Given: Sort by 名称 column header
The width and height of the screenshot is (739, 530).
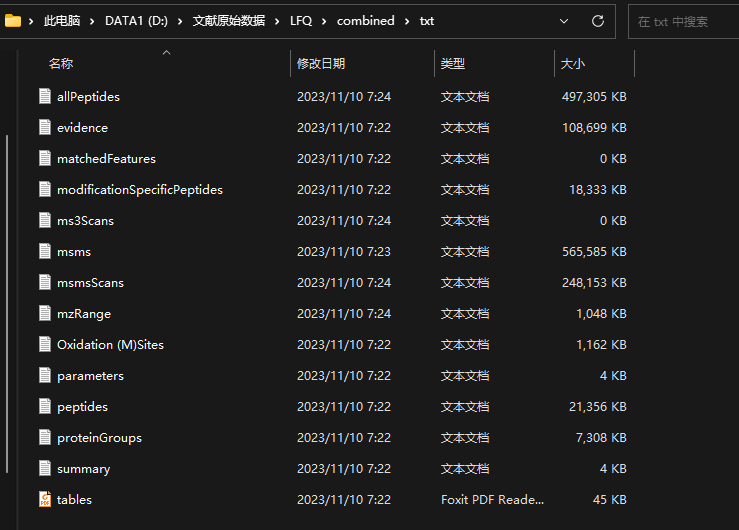Looking at the screenshot, I should [61, 64].
